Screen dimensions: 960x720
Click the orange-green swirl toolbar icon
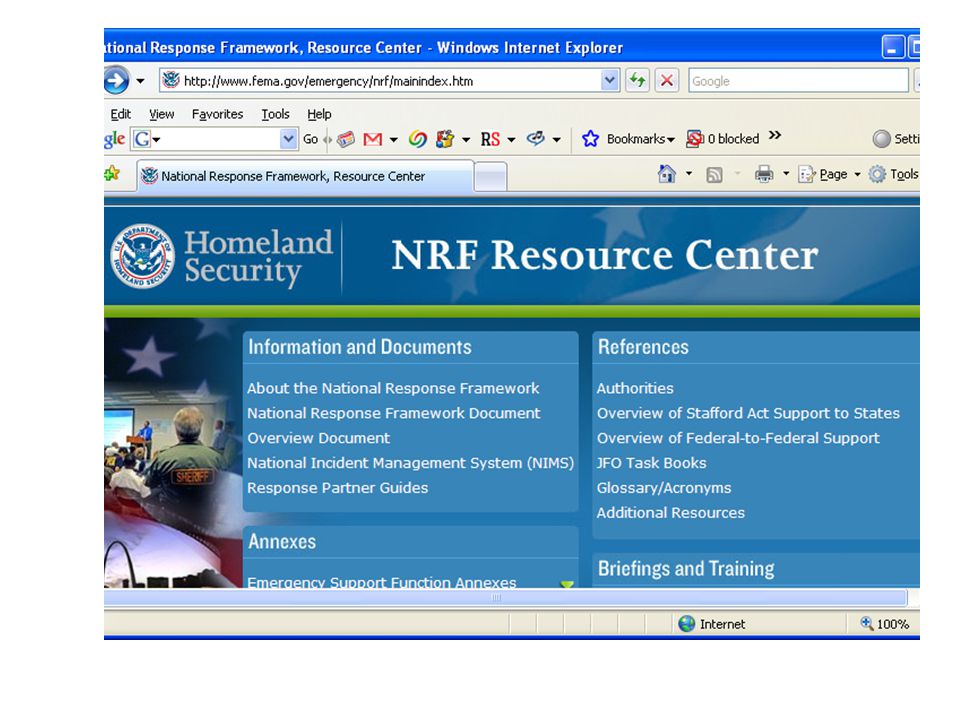click(x=418, y=140)
